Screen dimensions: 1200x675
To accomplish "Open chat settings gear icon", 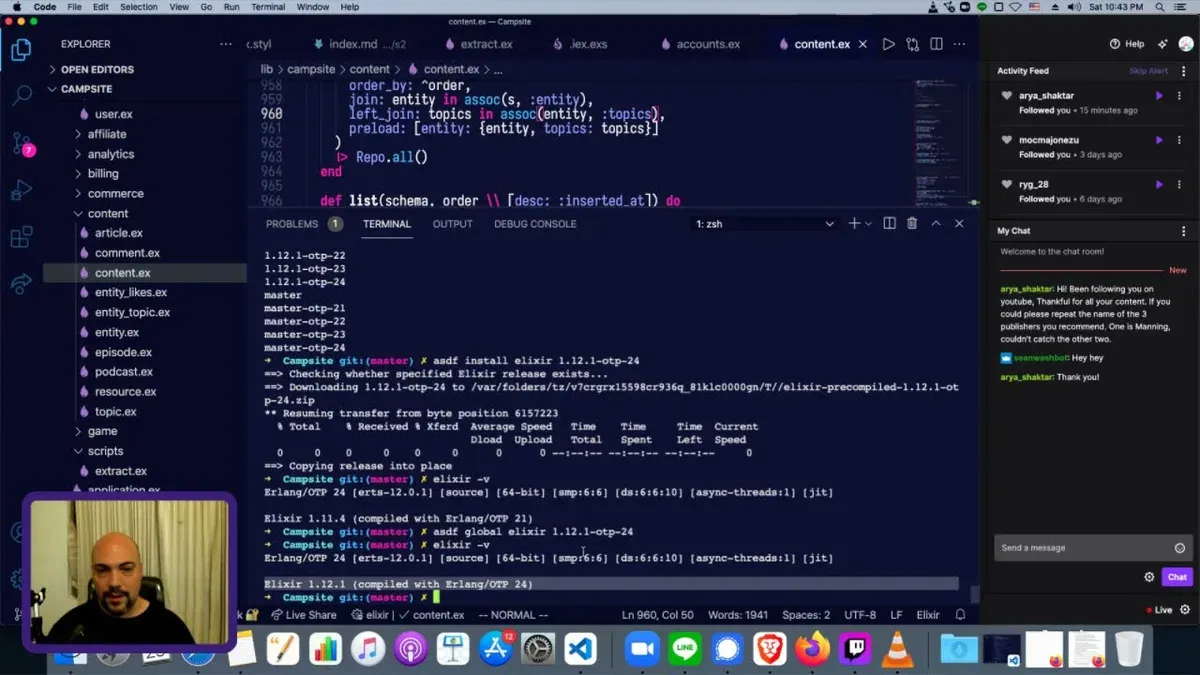I will tap(1149, 577).
